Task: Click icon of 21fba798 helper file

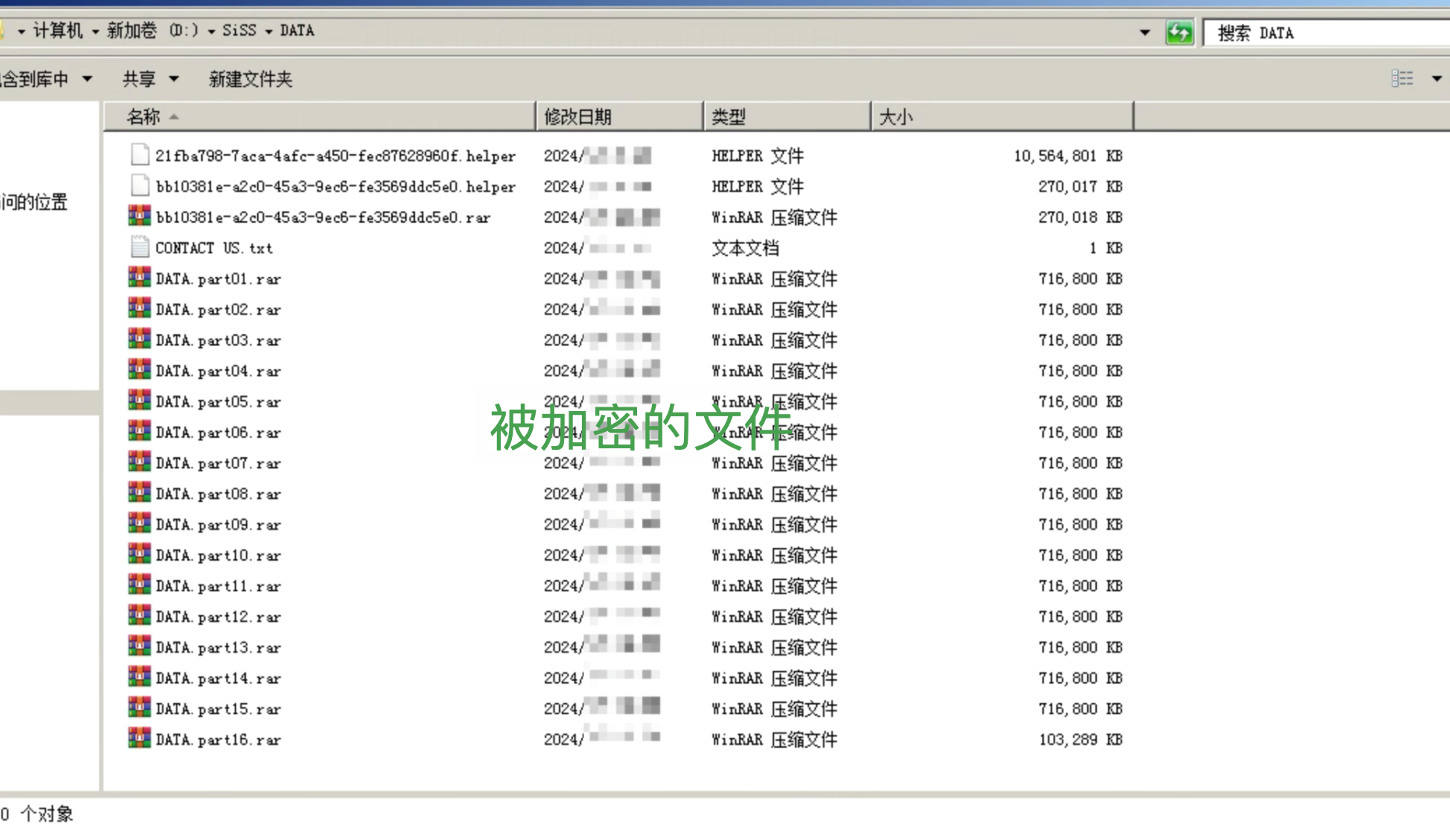Action: point(139,155)
